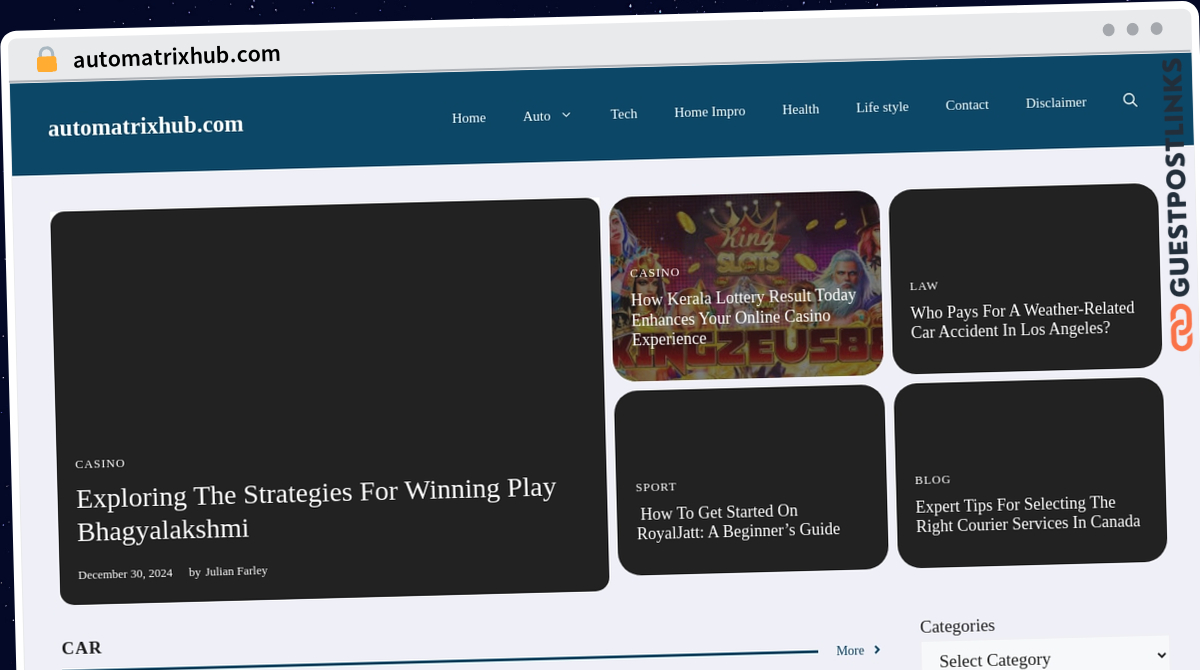Viewport: 1200px width, 670px height.
Task: Open article Exploring The Strategies For Winning Play Bhagyalakshmi
Action: tap(317, 508)
